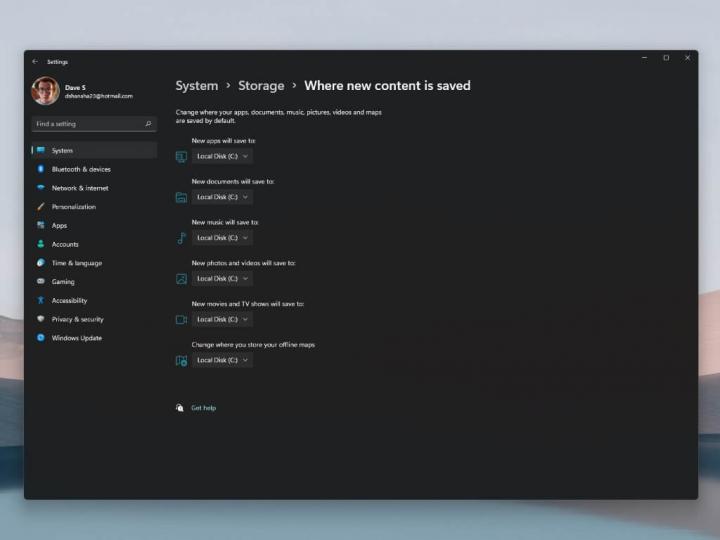
Task: Open the New movies and TV shows dropdown
Action: click(x=222, y=320)
